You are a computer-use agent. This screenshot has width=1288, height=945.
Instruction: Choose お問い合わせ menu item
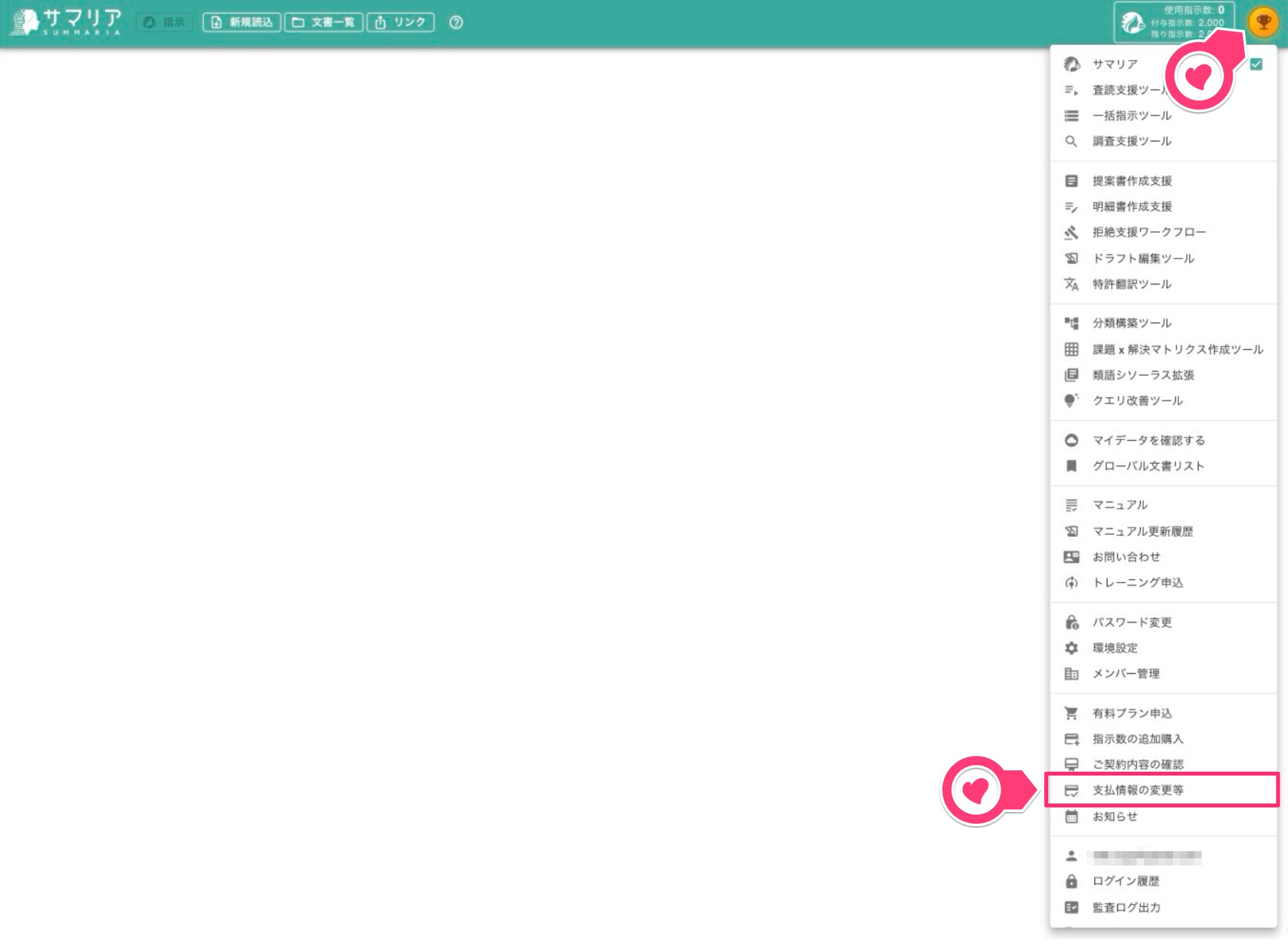point(1164,557)
